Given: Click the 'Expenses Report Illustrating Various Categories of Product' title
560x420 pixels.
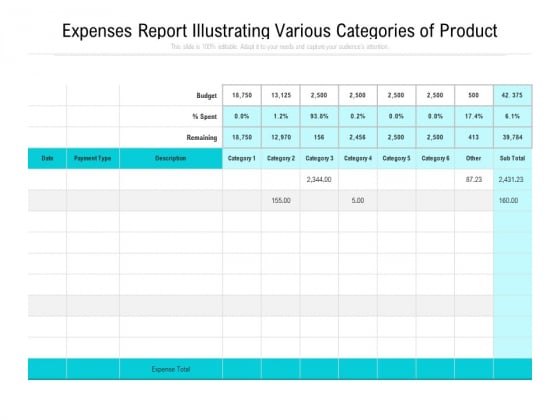Looking at the screenshot, I should coord(280,31).
